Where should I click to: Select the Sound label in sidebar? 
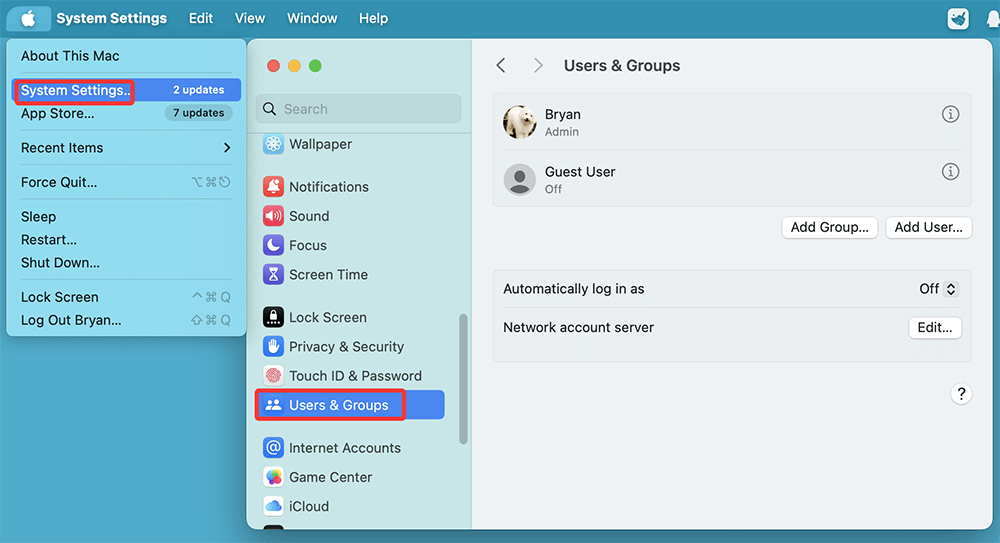click(x=309, y=216)
